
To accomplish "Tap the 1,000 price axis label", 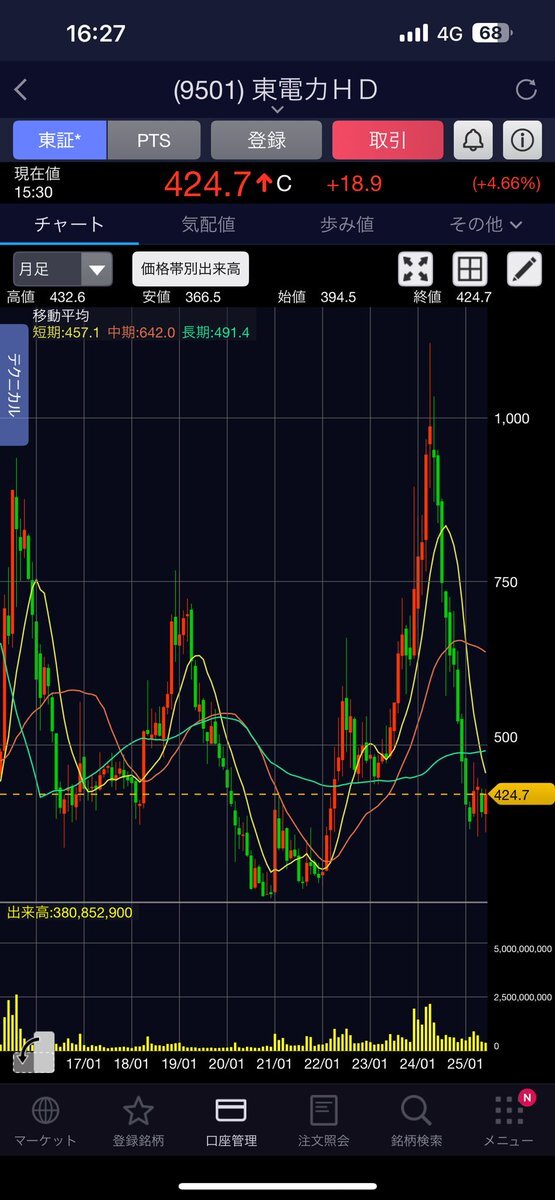I will [512, 419].
